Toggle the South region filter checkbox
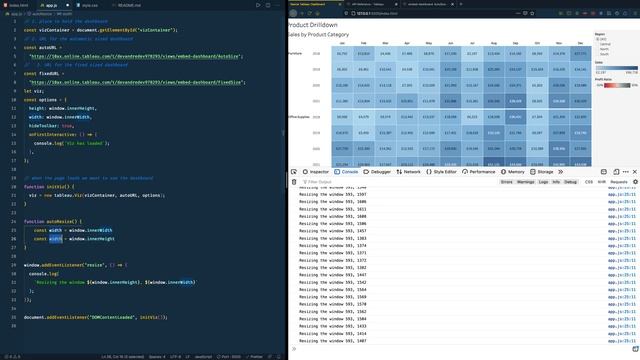 (x=598, y=54)
